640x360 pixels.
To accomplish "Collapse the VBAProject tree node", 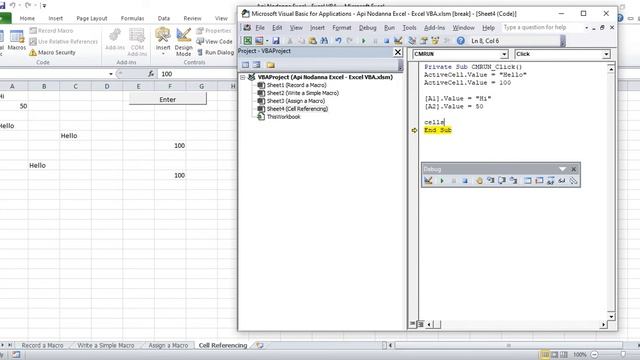I will coord(242,77).
